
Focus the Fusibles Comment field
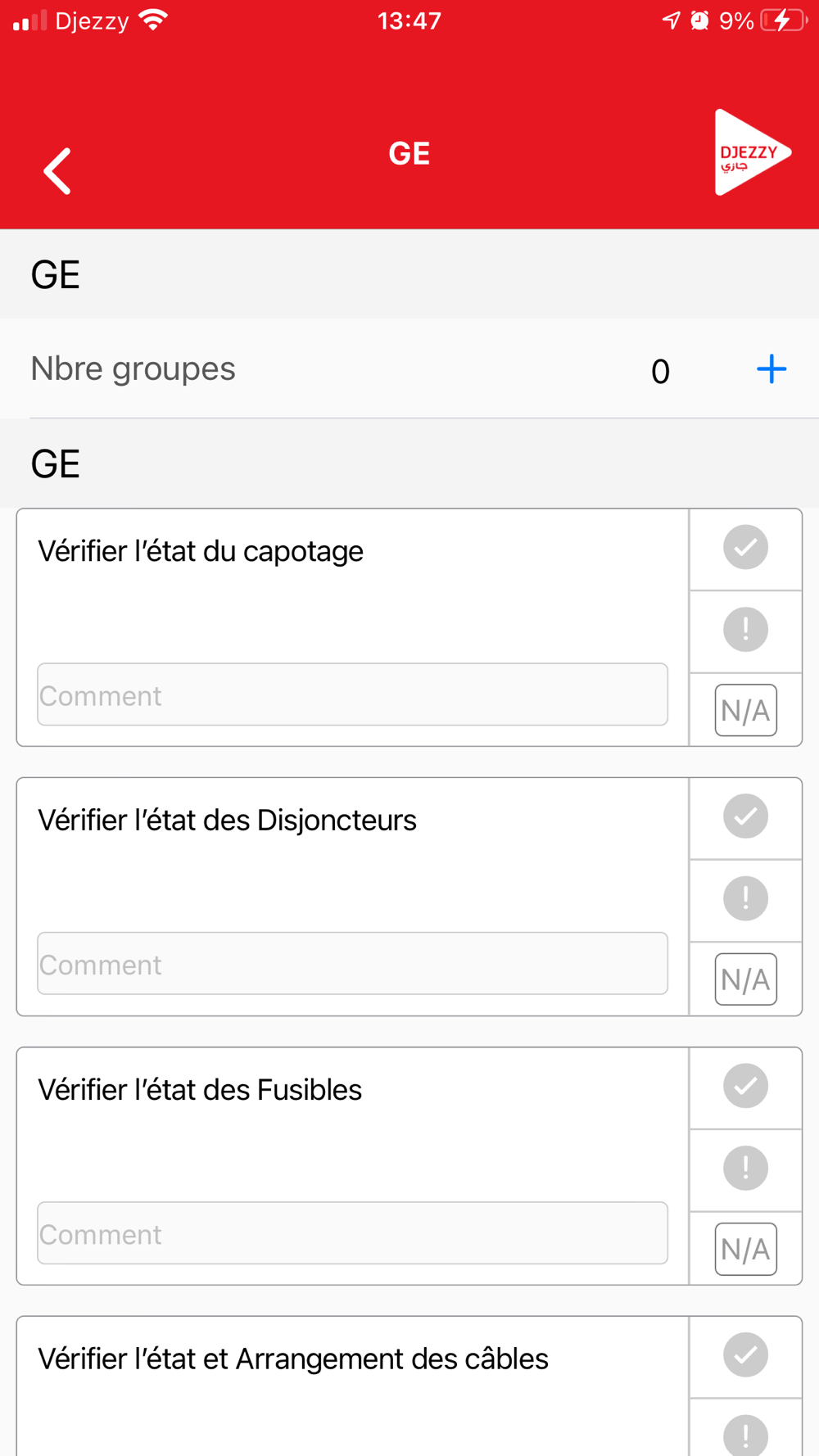(352, 1233)
